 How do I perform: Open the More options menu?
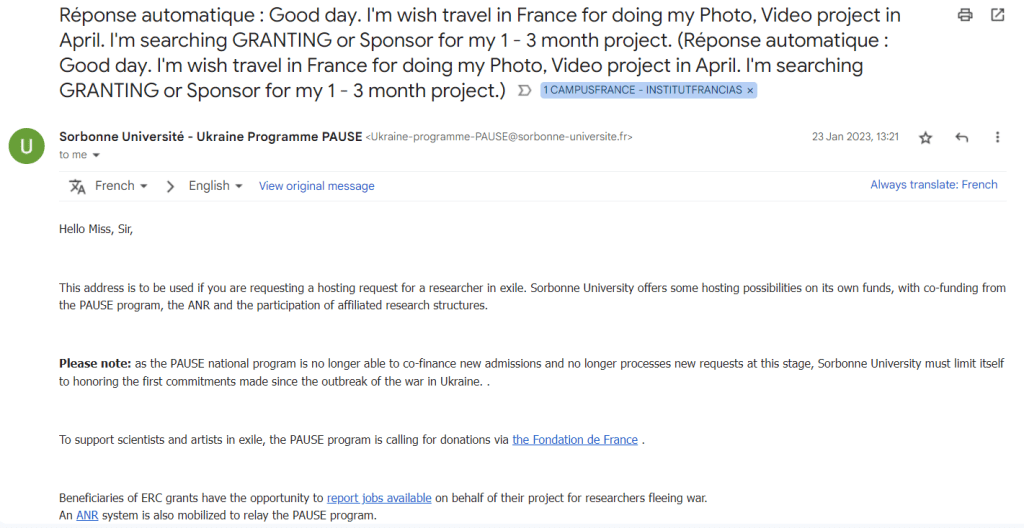[997, 138]
